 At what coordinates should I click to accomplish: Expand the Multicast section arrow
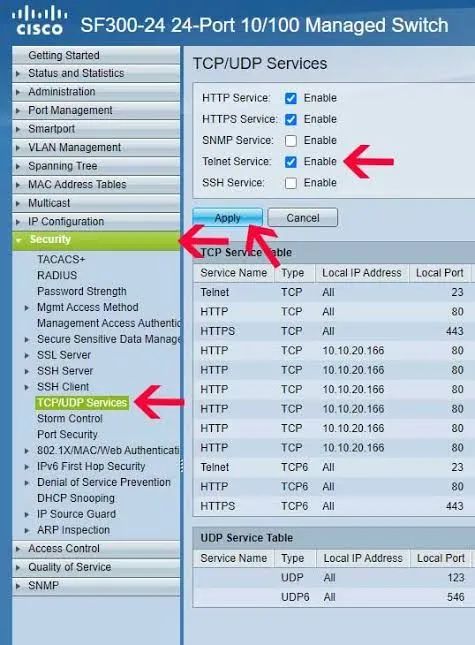18,203
